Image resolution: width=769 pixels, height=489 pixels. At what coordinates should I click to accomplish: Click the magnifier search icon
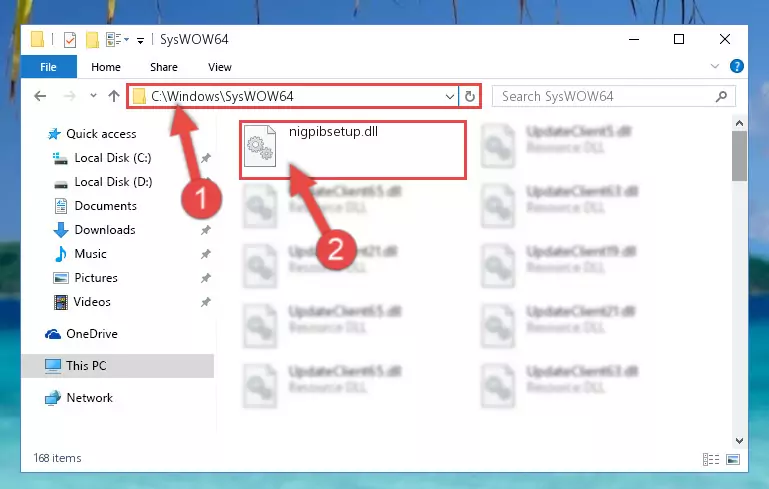pos(721,97)
